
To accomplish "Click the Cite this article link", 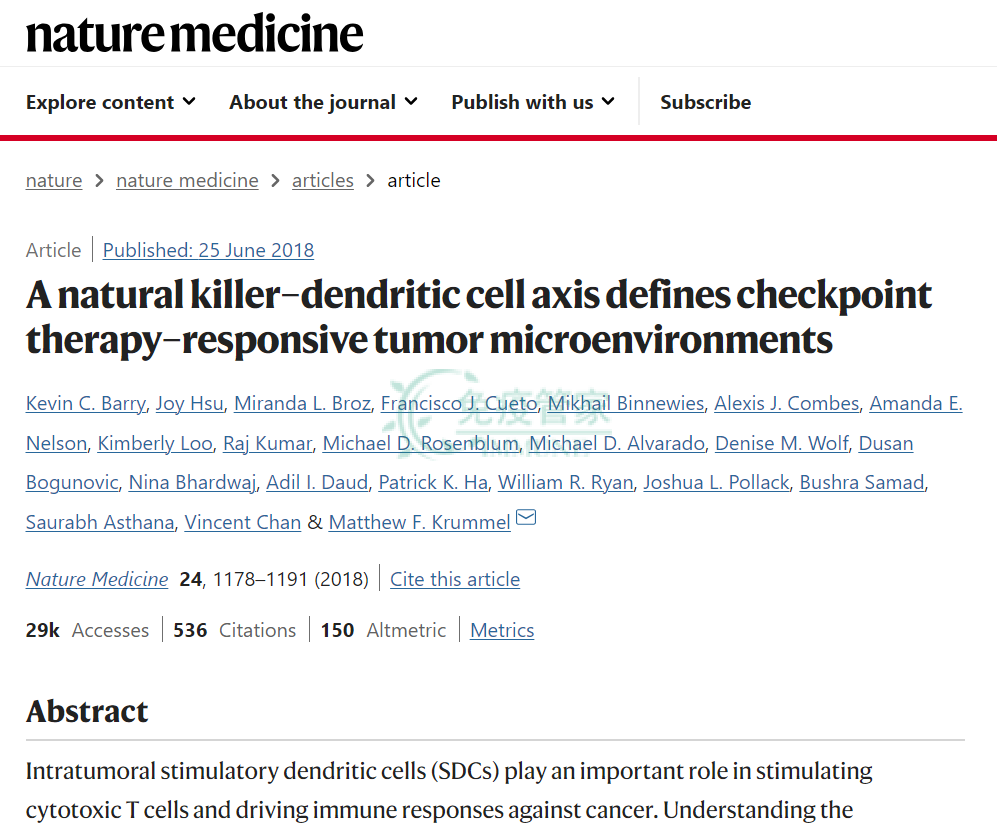I will coord(455,579).
